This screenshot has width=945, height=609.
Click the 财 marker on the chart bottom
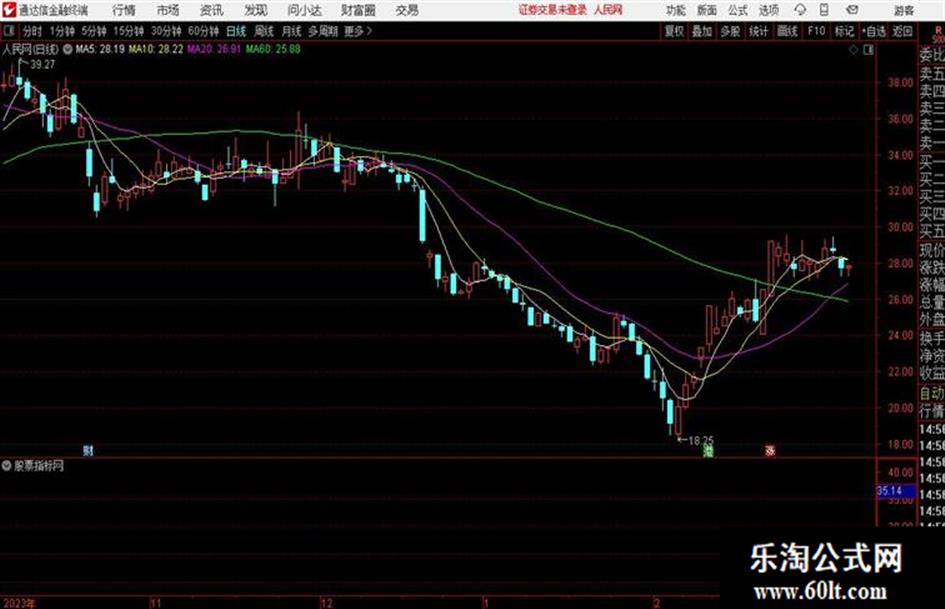click(89, 450)
